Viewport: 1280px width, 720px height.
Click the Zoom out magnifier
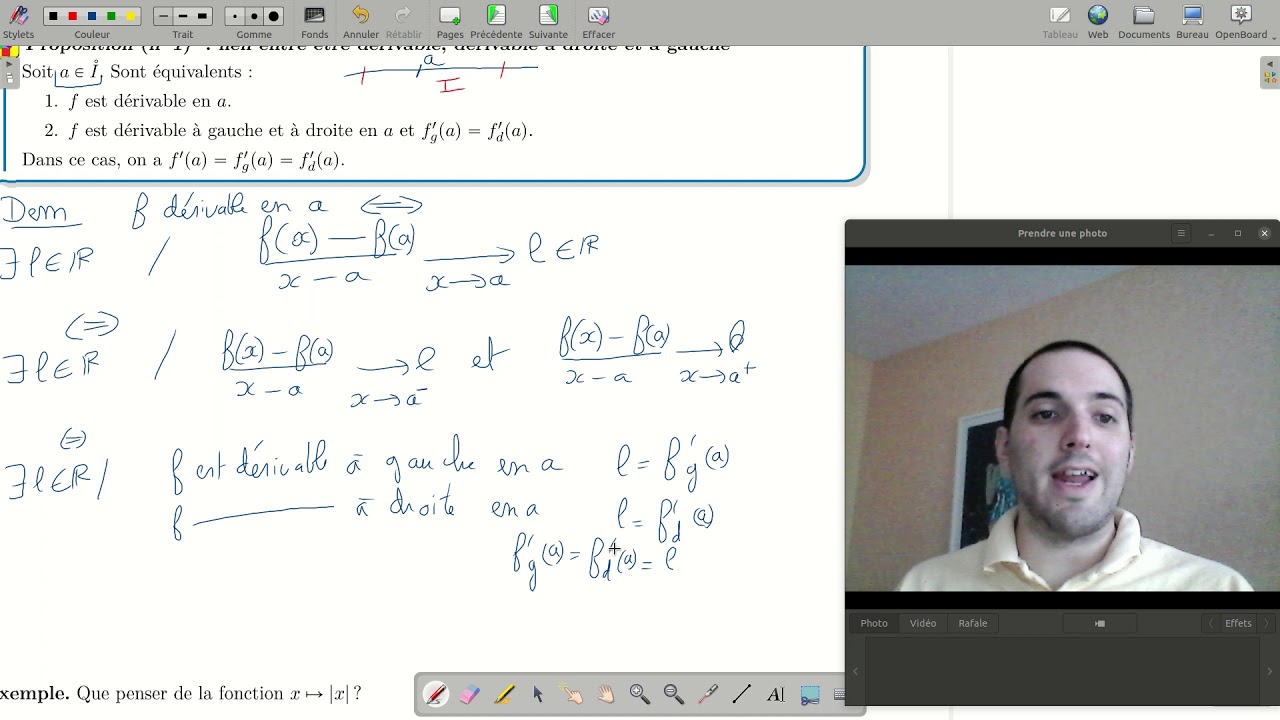click(674, 694)
